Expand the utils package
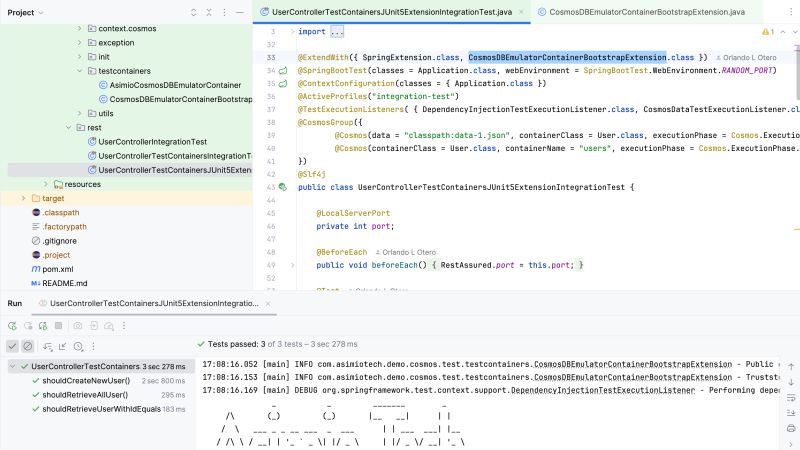Screen dimensions: 800x450 80,113
